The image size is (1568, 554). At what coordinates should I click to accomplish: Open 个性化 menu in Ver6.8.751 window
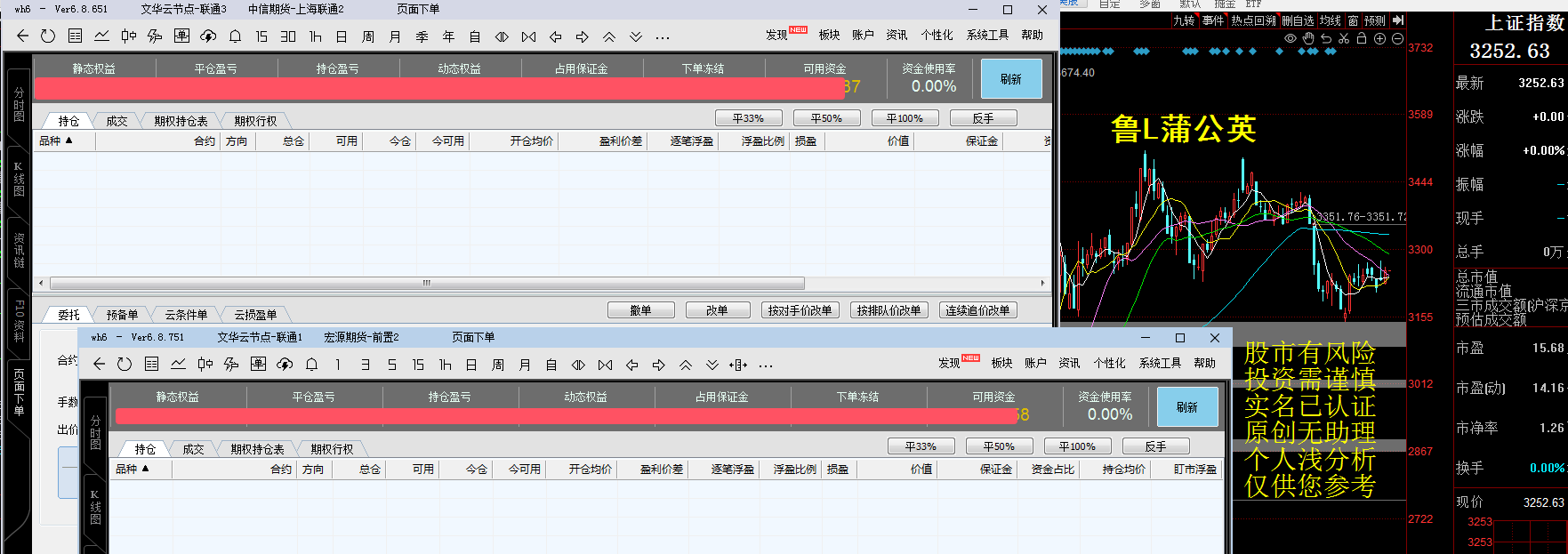[x=1109, y=363]
